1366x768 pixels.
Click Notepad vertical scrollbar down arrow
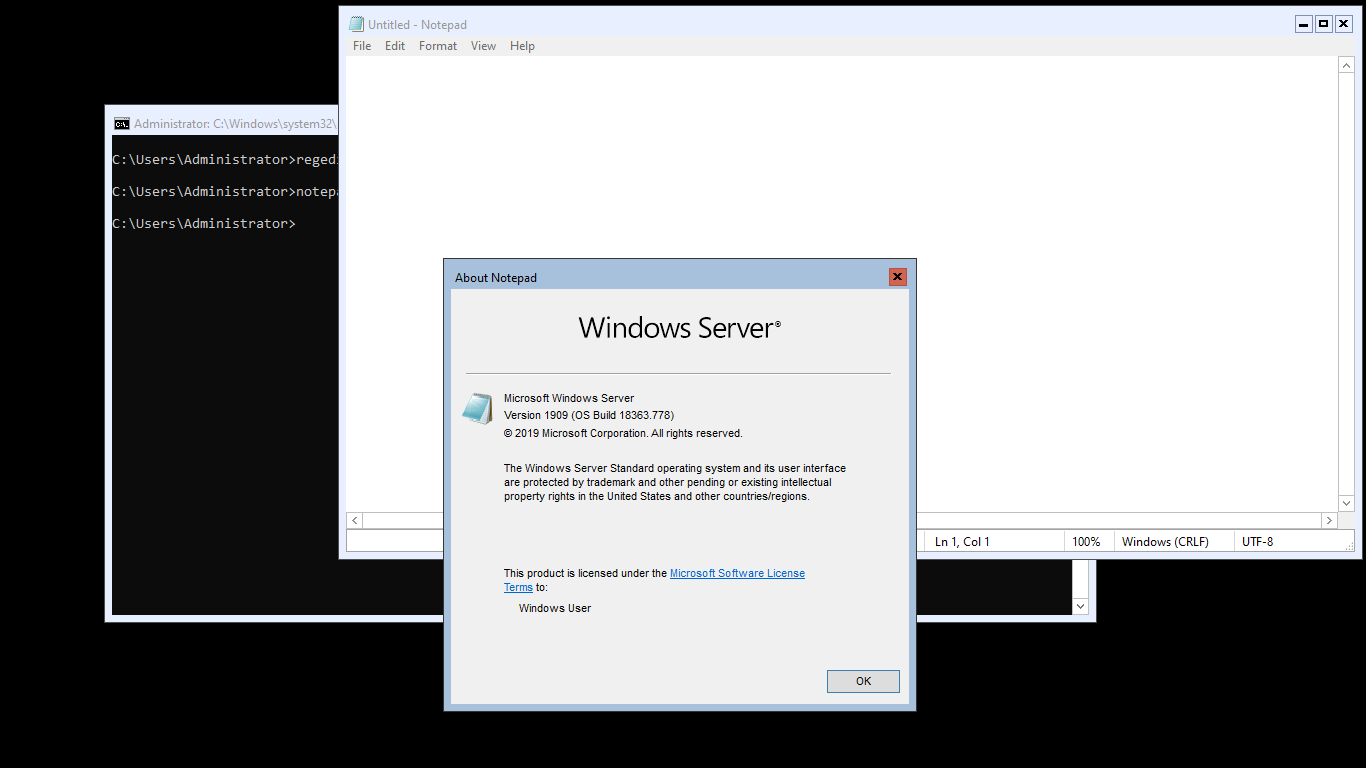point(1346,503)
